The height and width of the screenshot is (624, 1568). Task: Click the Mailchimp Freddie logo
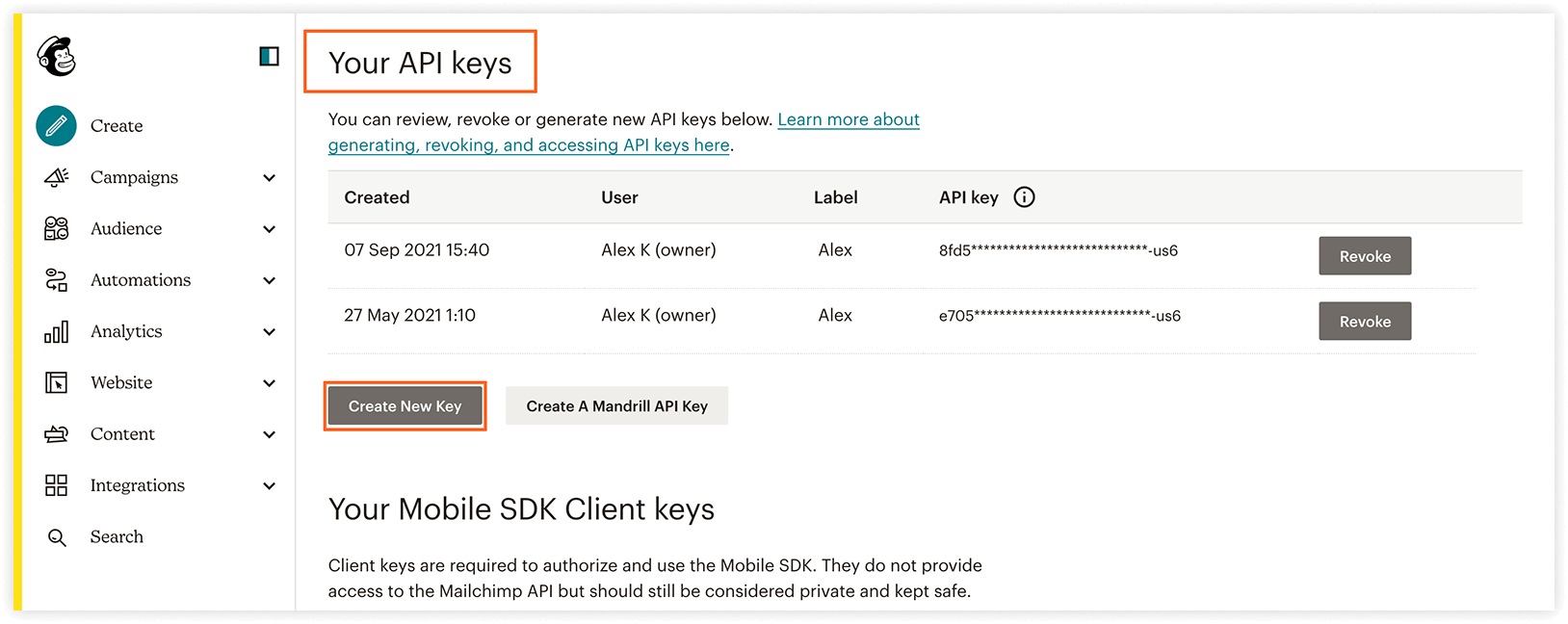pos(56,56)
